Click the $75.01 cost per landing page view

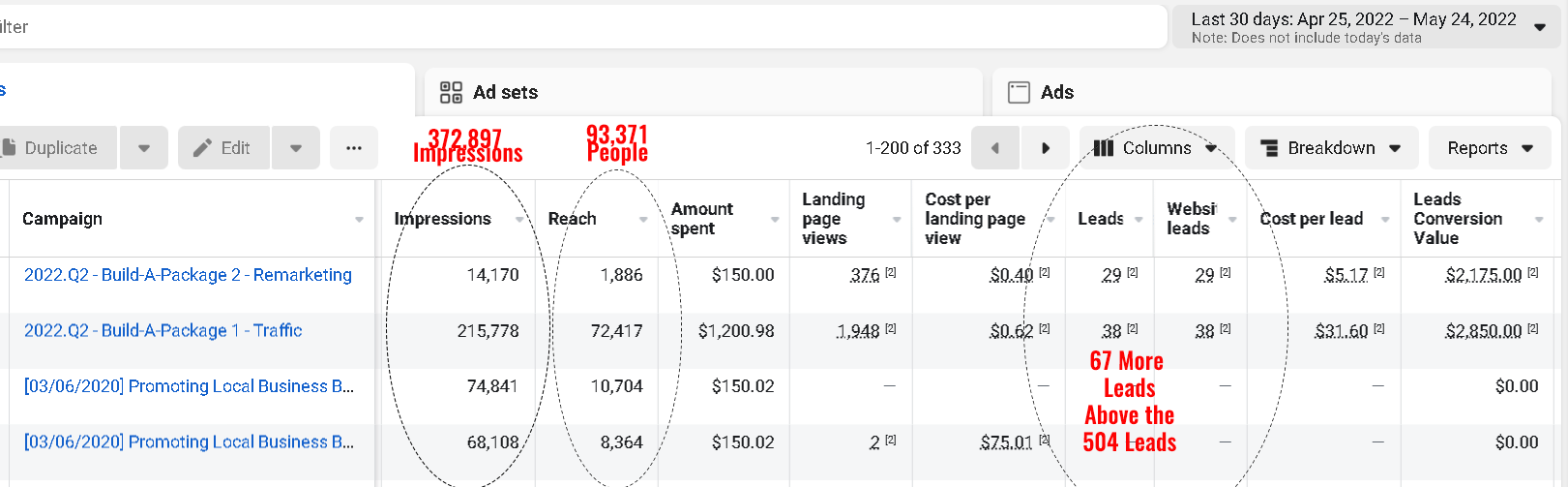(1007, 443)
